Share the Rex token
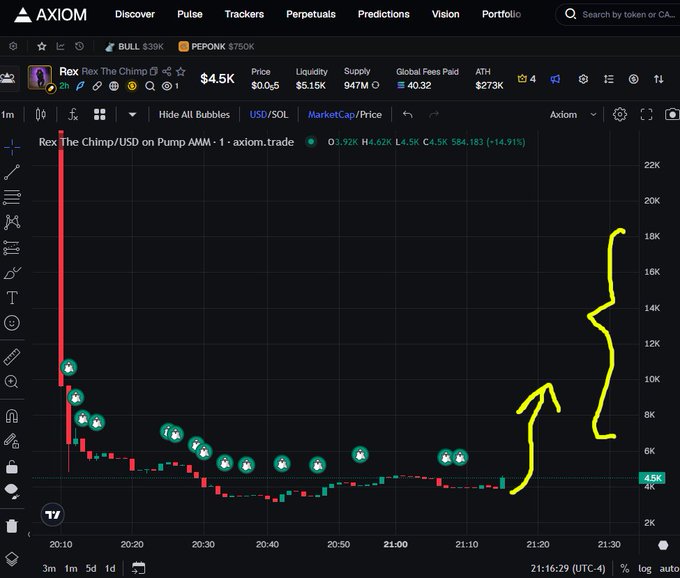 [x=167, y=71]
